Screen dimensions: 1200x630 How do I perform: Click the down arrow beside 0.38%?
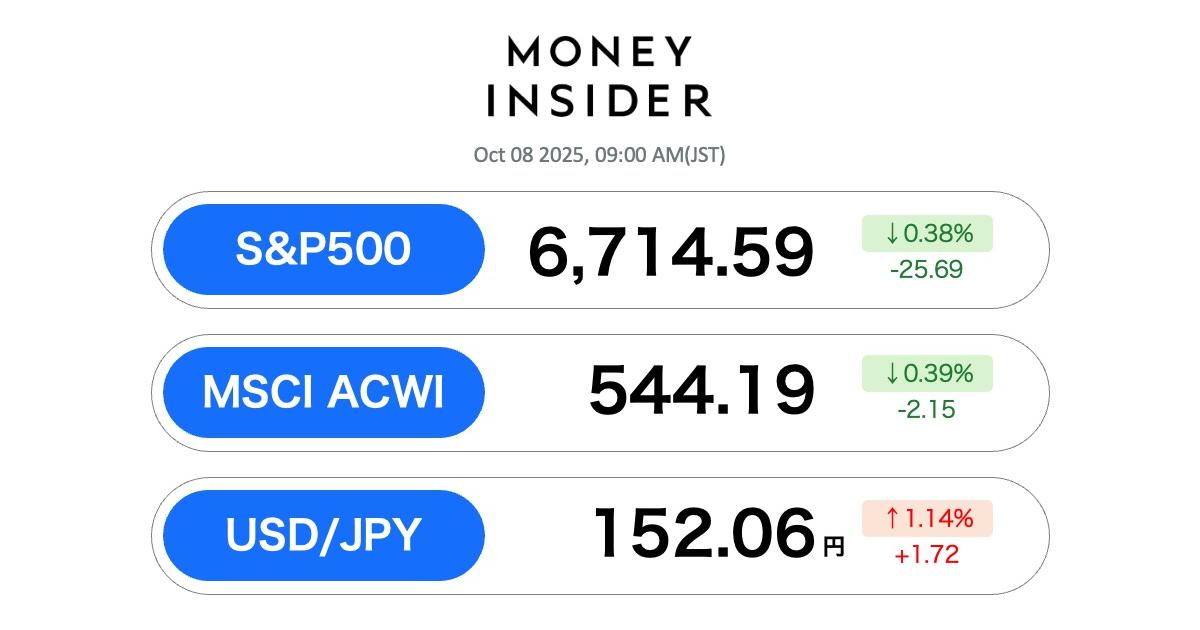click(x=892, y=234)
